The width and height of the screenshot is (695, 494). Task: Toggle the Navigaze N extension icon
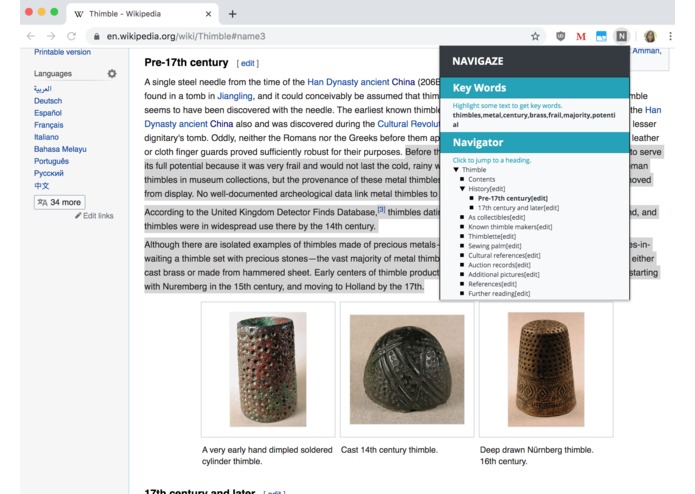[622, 36]
